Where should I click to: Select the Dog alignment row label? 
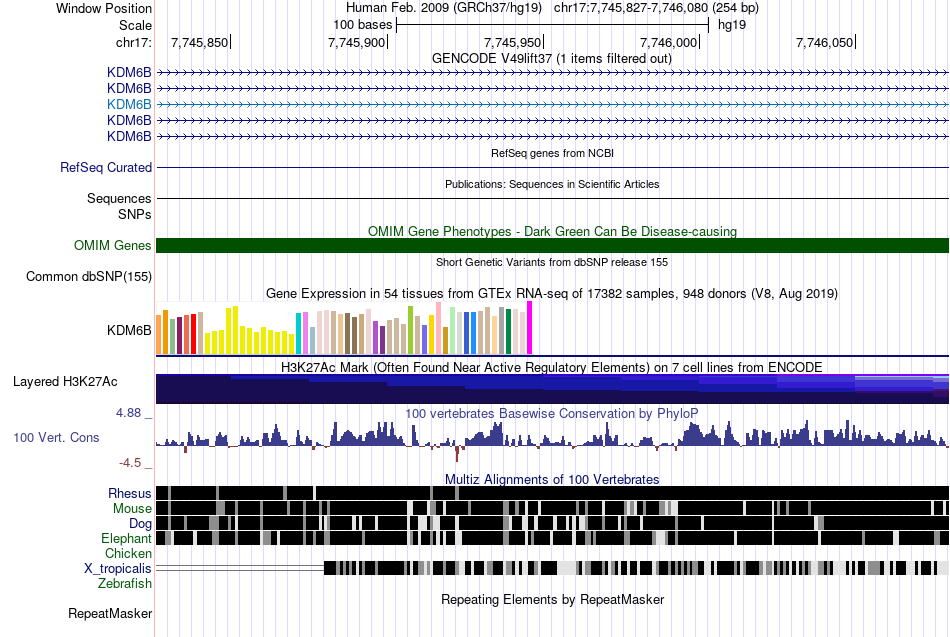click(x=141, y=524)
